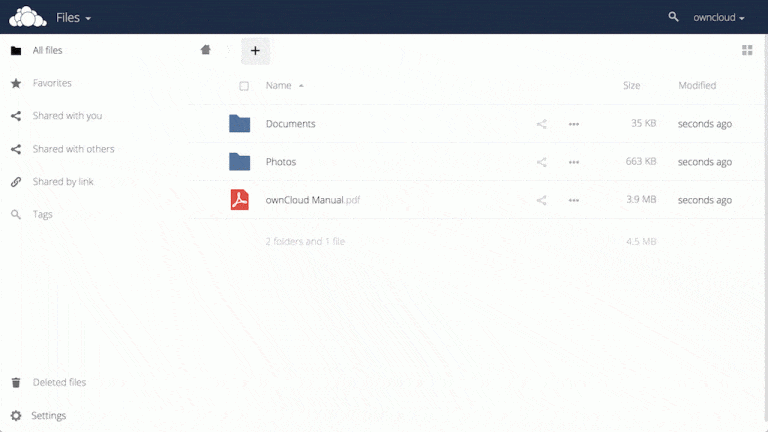Open Shared by link section
768x432 pixels.
point(63,181)
